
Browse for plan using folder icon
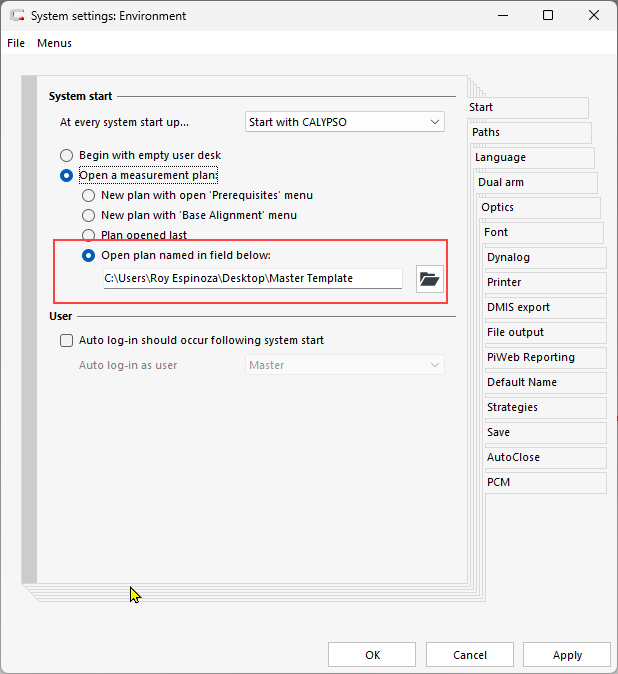[x=429, y=279]
